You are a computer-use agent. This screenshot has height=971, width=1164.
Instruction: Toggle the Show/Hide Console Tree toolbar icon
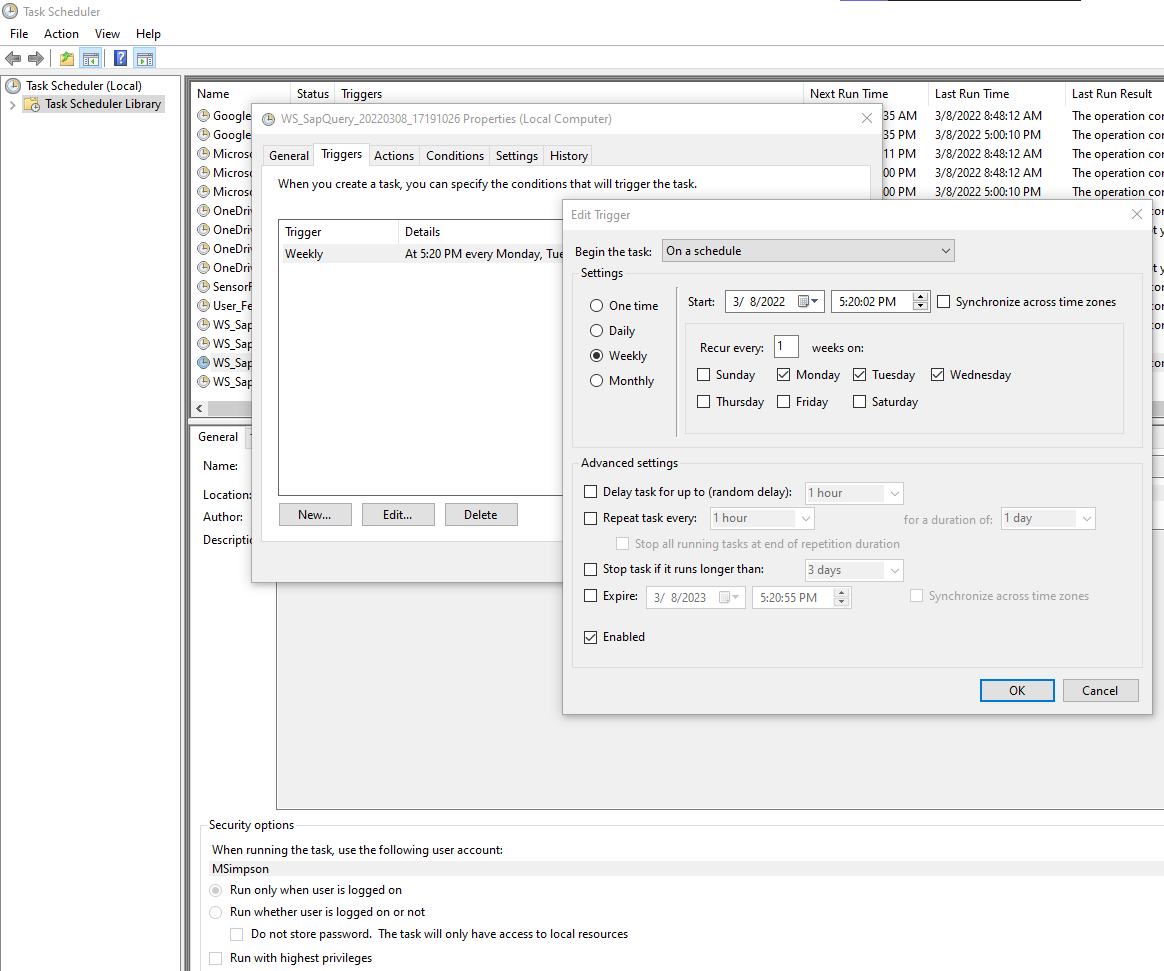point(91,58)
